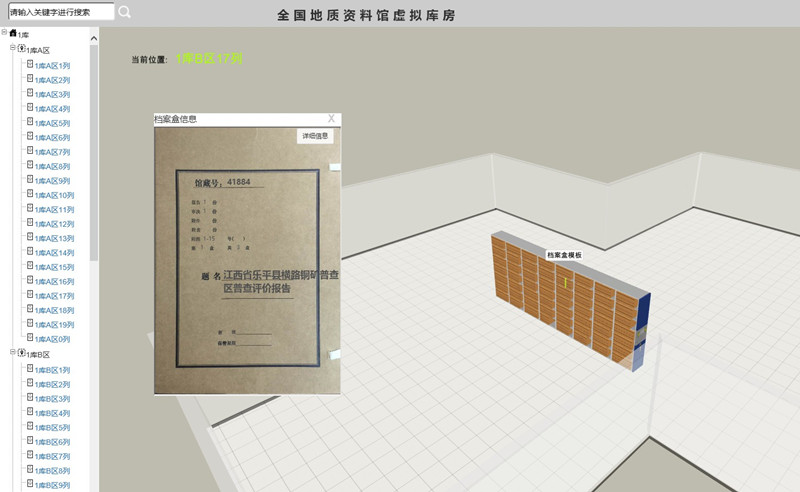Screen dimensions: 800x492
Task: Collapse the 1库 root node
Action: [x=5, y=34]
